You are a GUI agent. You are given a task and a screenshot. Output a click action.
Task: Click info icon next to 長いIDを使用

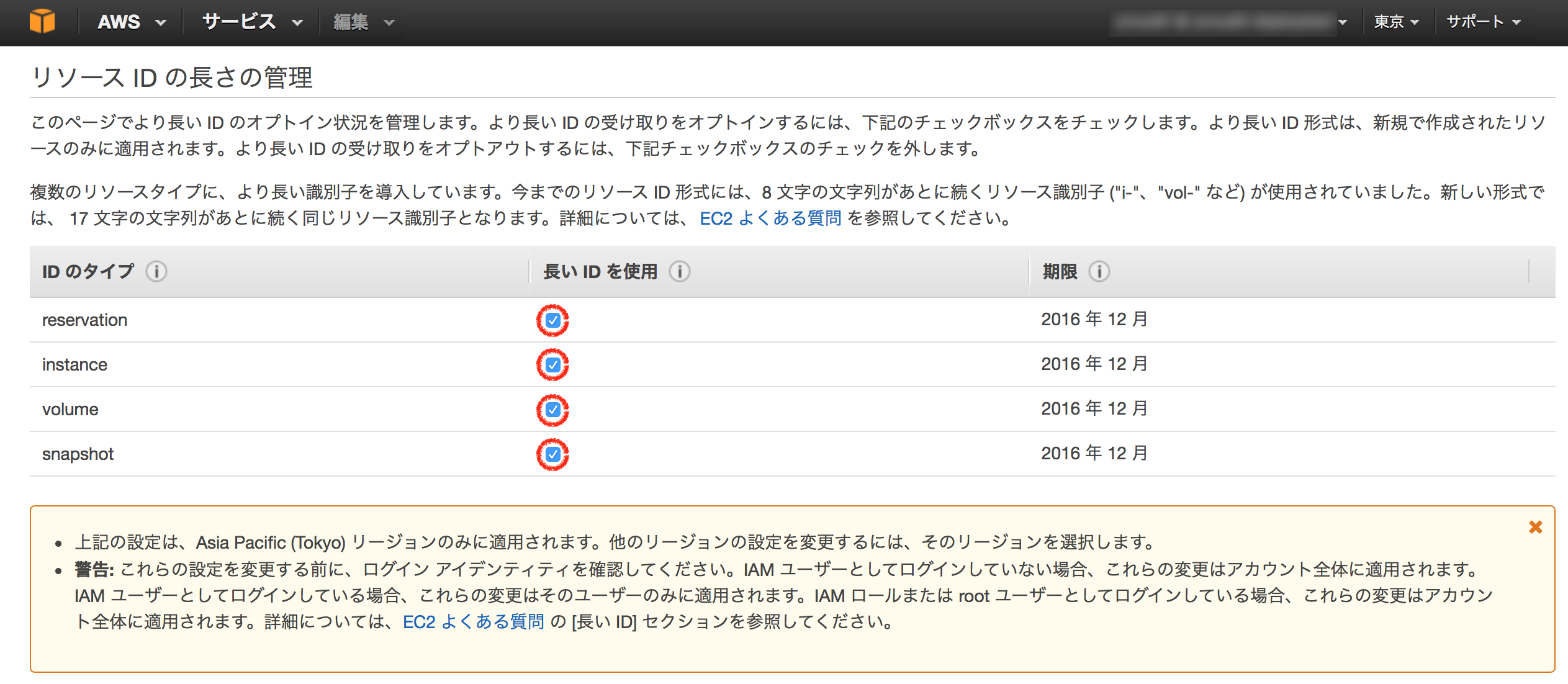(x=680, y=272)
